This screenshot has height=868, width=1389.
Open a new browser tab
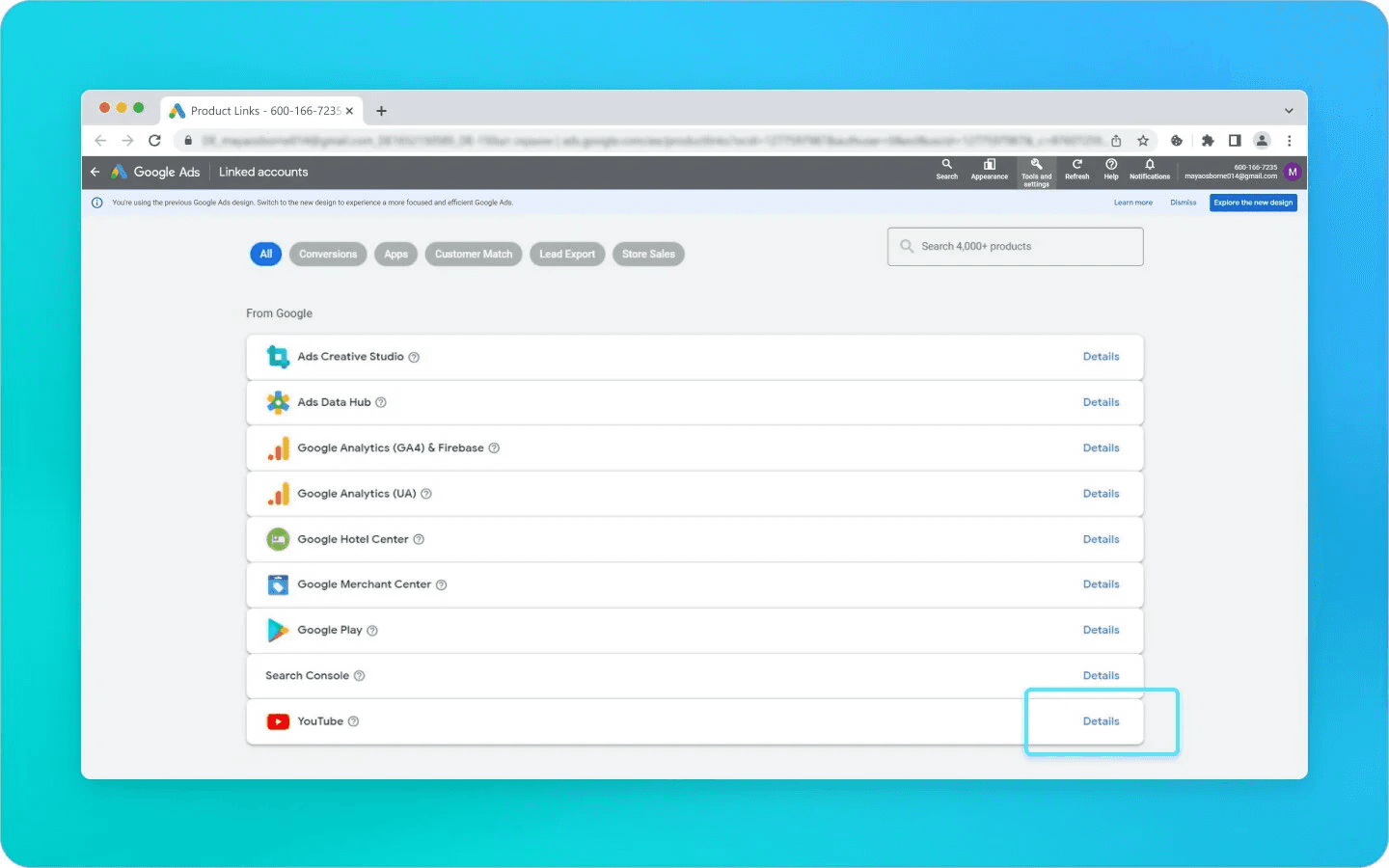[x=381, y=111]
